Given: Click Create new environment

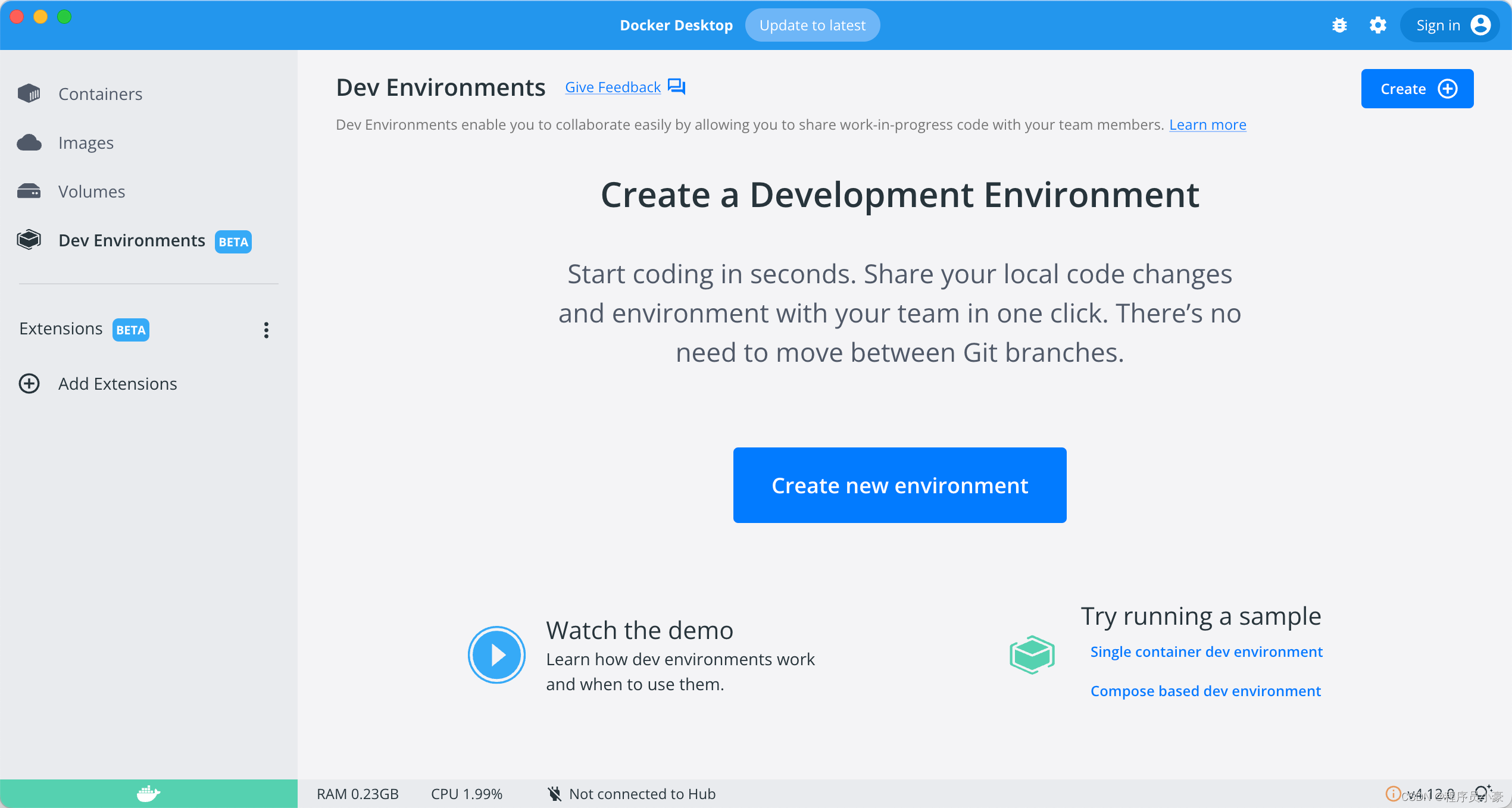Looking at the screenshot, I should [899, 485].
